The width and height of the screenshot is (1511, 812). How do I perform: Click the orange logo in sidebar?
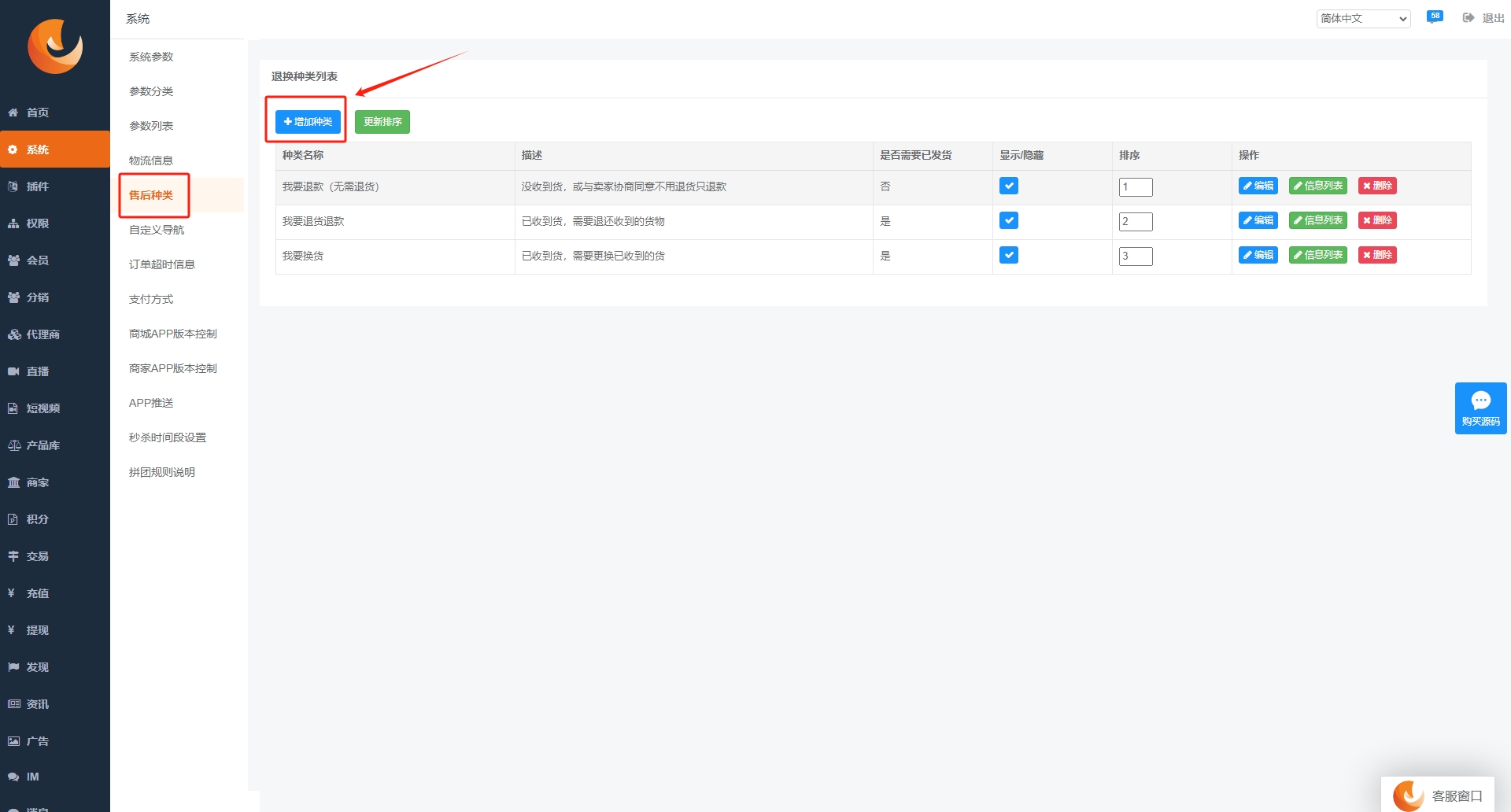55,46
